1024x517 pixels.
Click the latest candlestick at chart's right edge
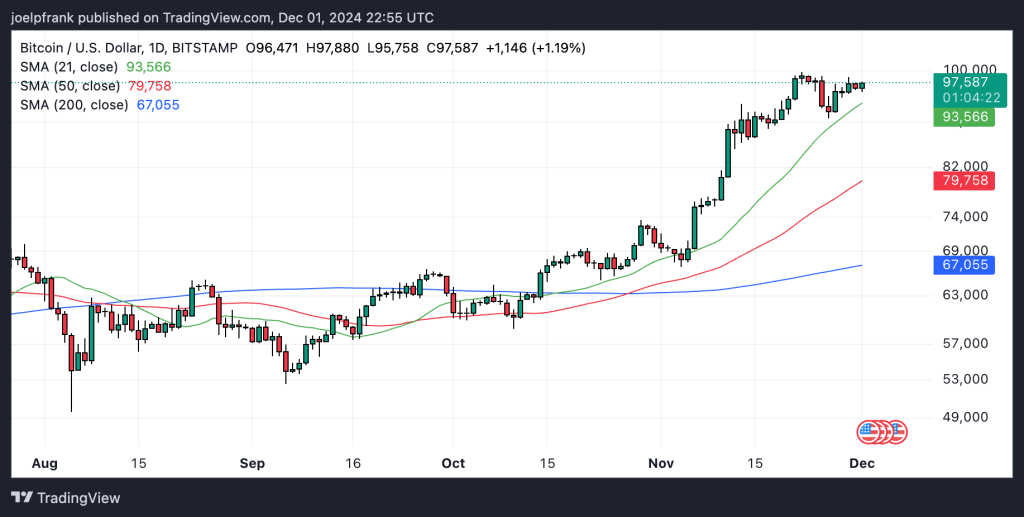pos(863,85)
